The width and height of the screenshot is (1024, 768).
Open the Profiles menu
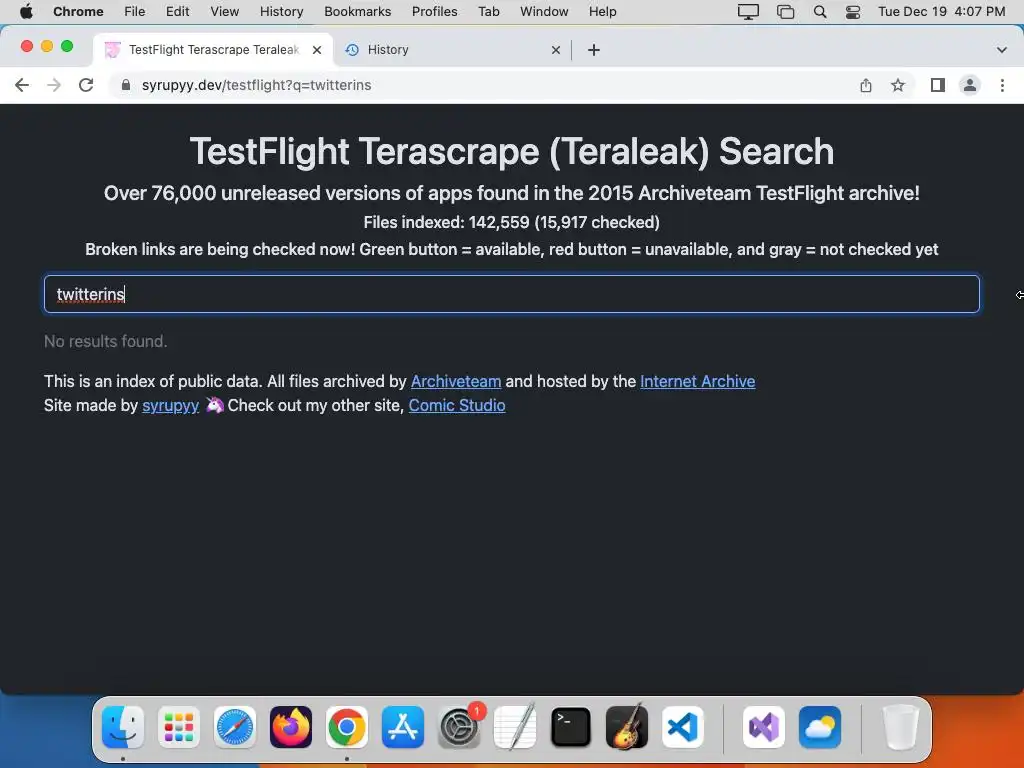click(434, 11)
